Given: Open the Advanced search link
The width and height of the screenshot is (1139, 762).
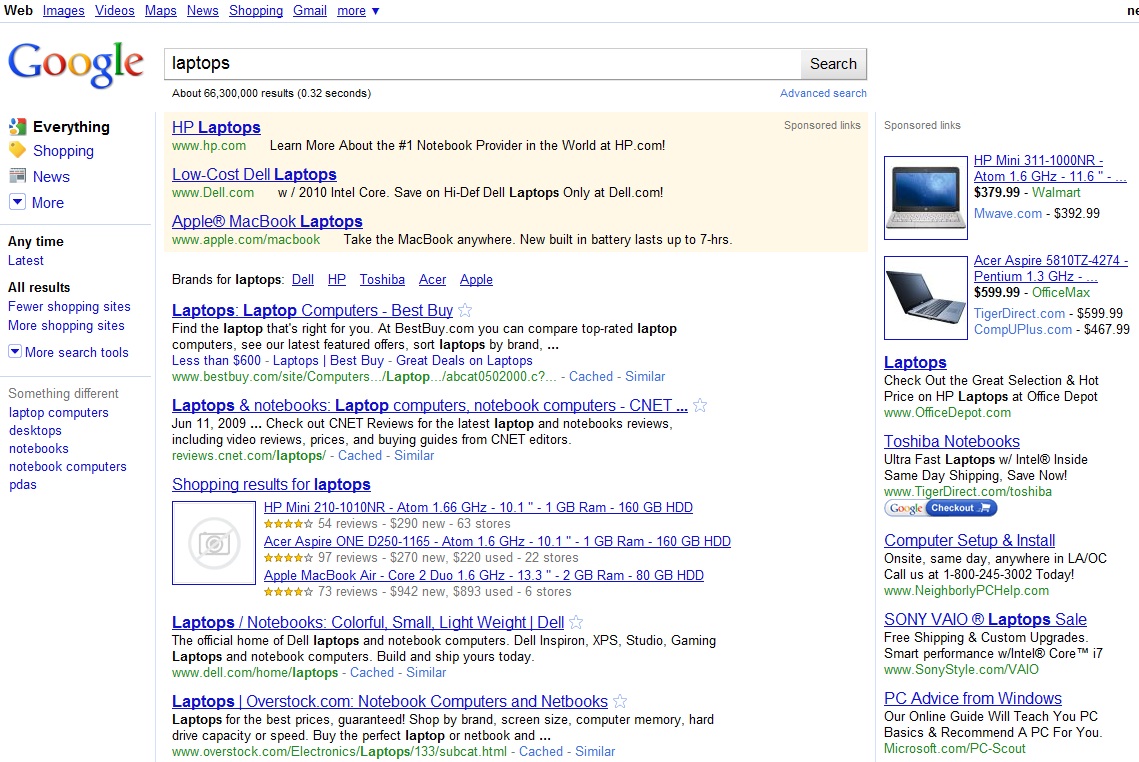Looking at the screenshot, I should 823,93.
